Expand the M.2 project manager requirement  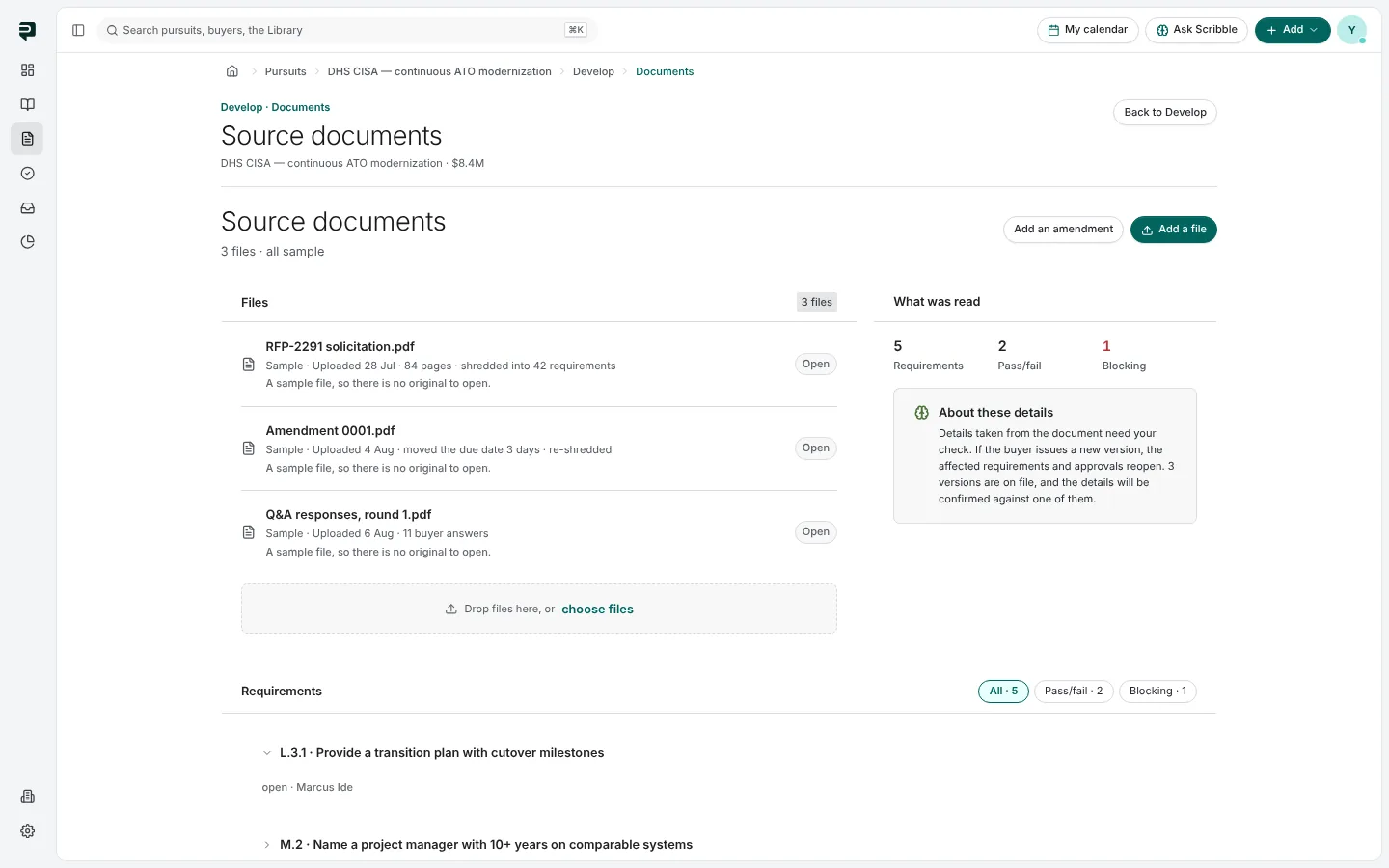point(267,845)
